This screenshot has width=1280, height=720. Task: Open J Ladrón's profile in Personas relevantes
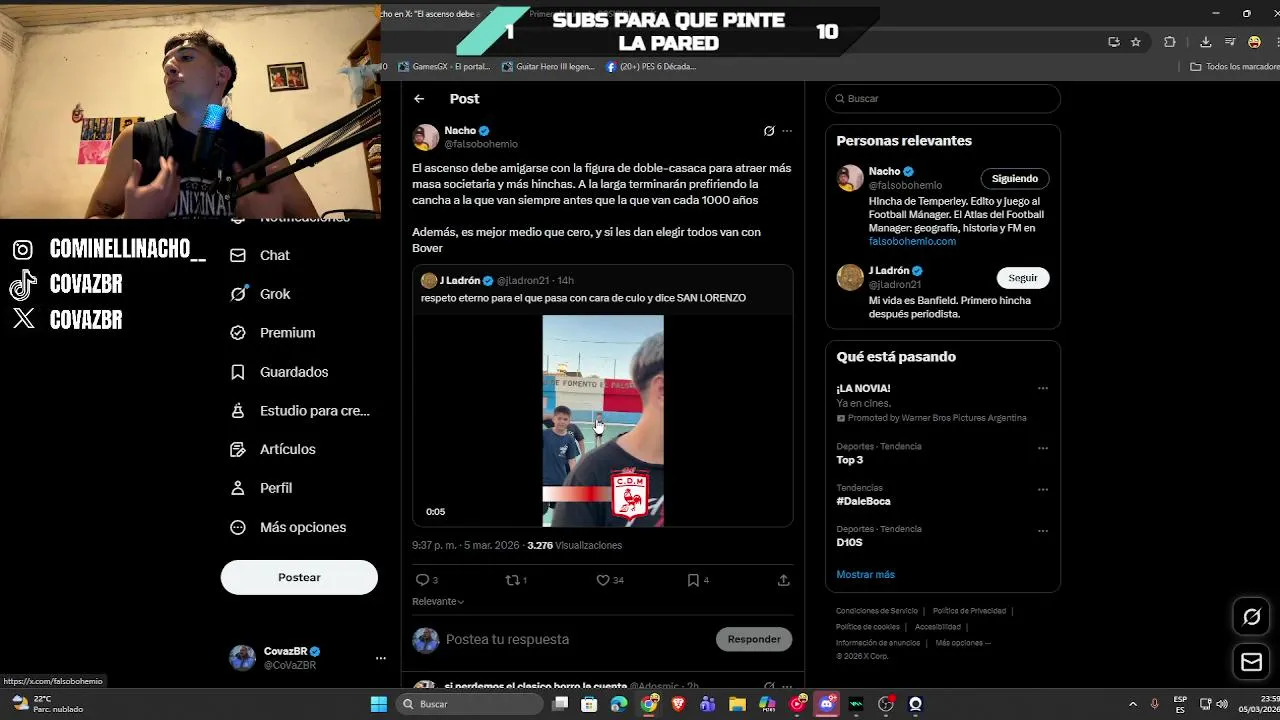click(888, 271)
